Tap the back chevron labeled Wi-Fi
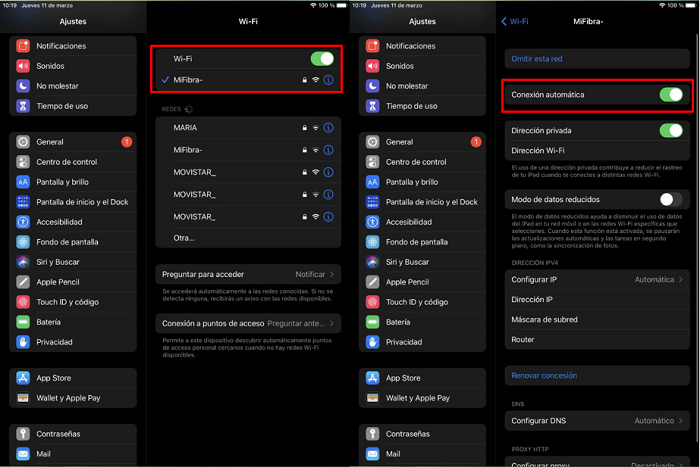 515,21
